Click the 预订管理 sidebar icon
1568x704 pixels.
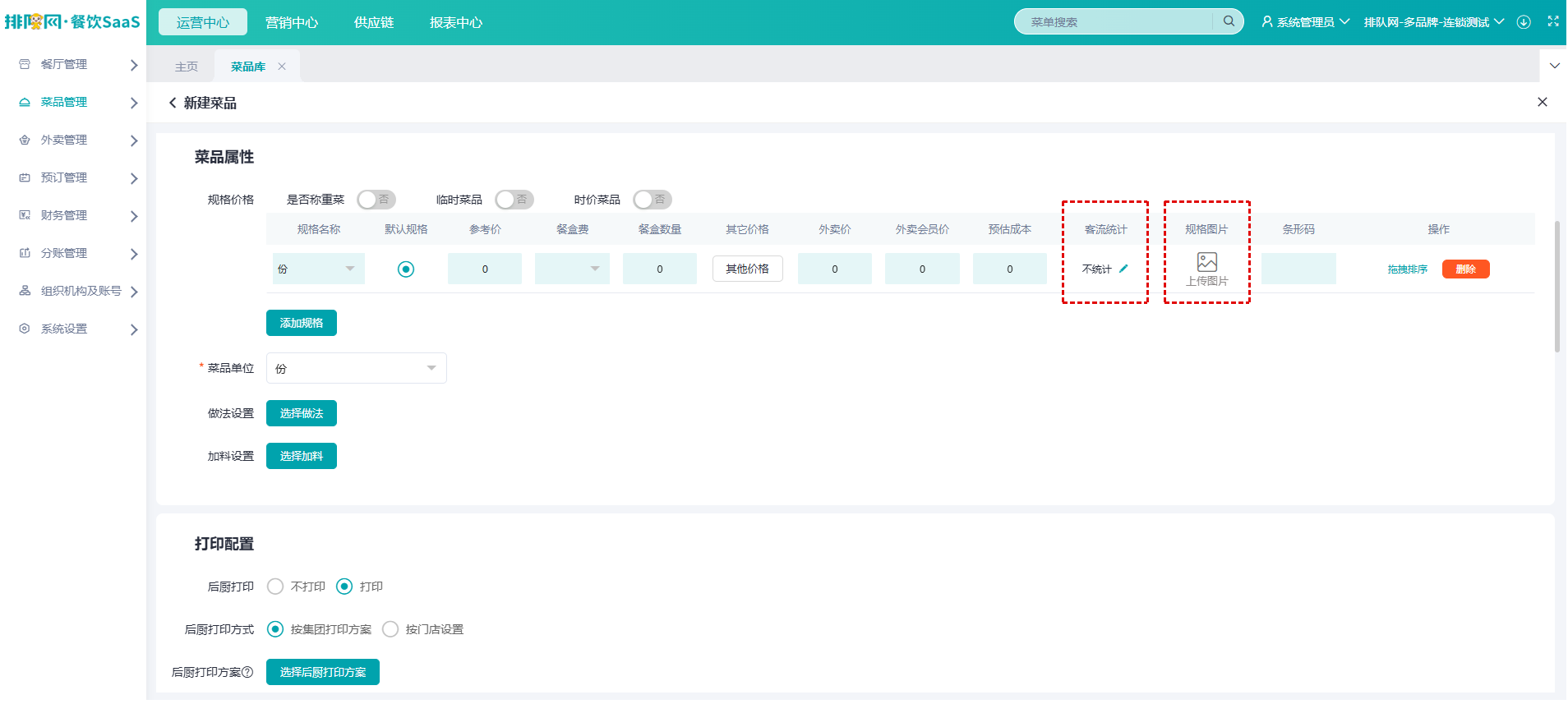[x=25, y=177]
